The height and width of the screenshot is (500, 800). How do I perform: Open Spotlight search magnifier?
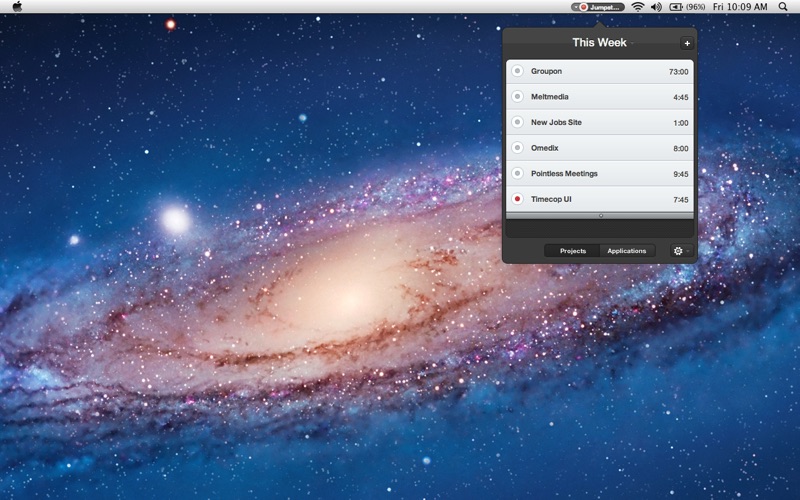pyautogui.click(x=783, y=7)
